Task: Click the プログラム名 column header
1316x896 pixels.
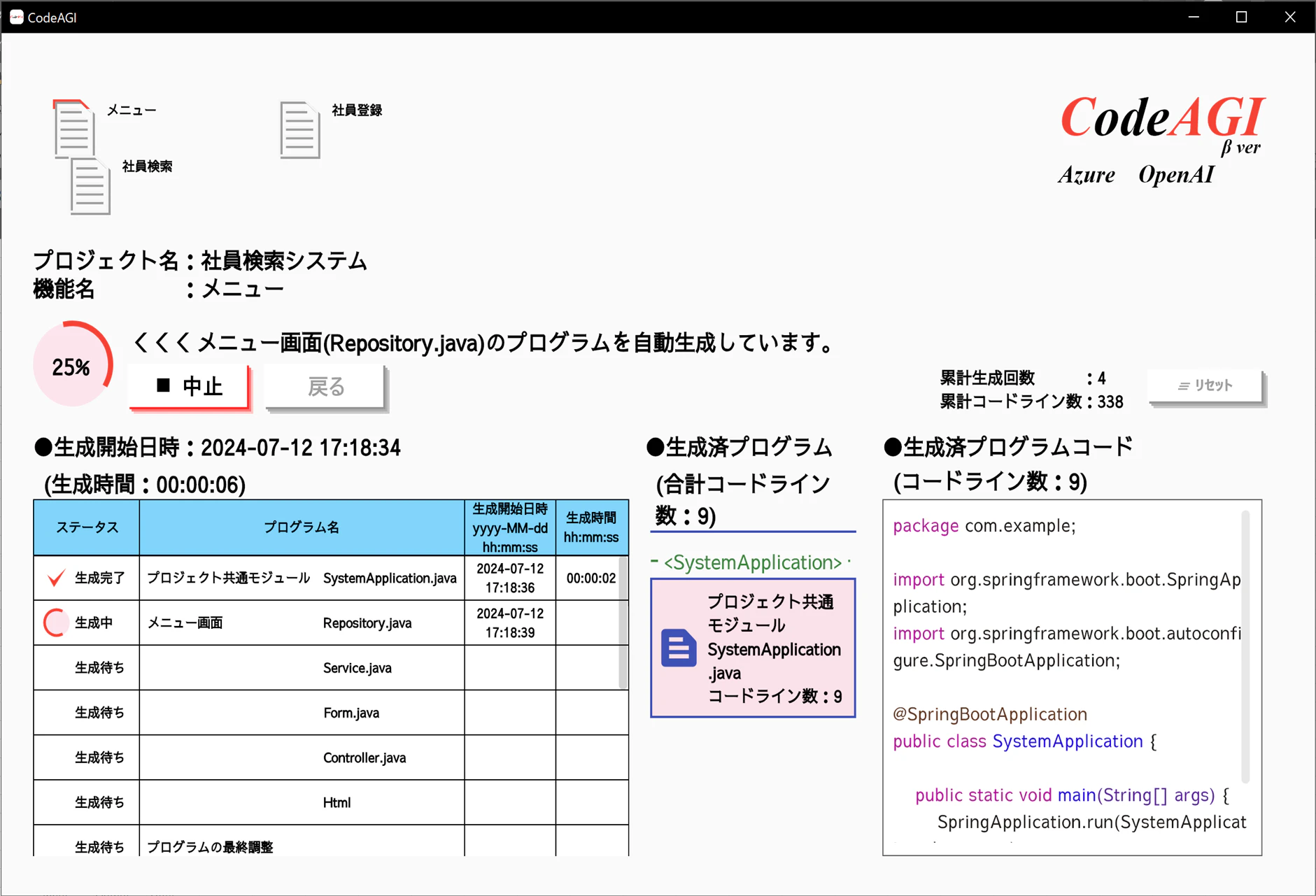Action: tap(302, 527)
